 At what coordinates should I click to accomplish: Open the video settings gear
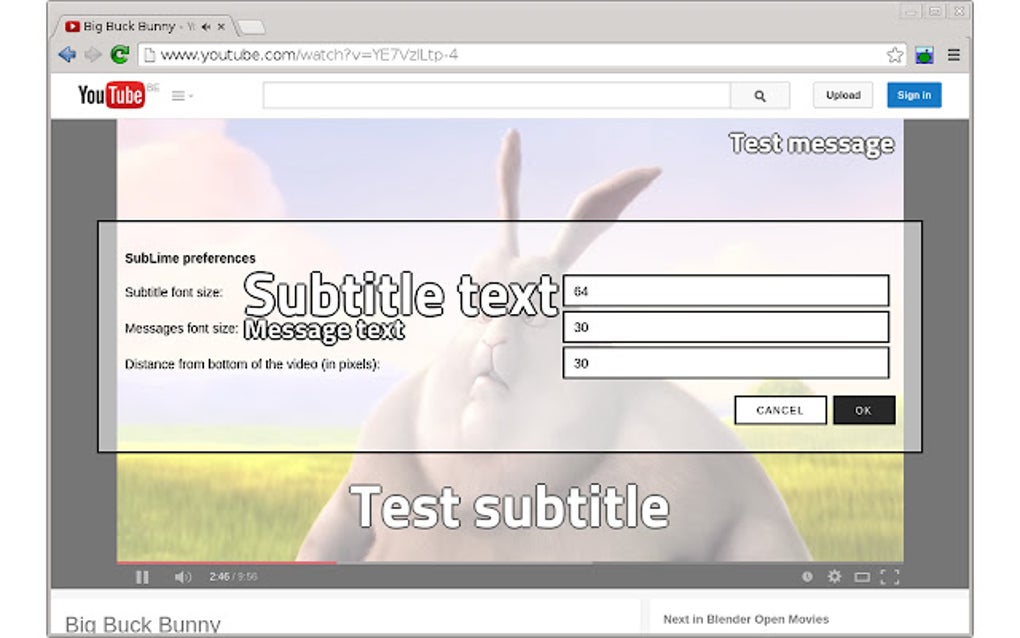coord(834,576)
